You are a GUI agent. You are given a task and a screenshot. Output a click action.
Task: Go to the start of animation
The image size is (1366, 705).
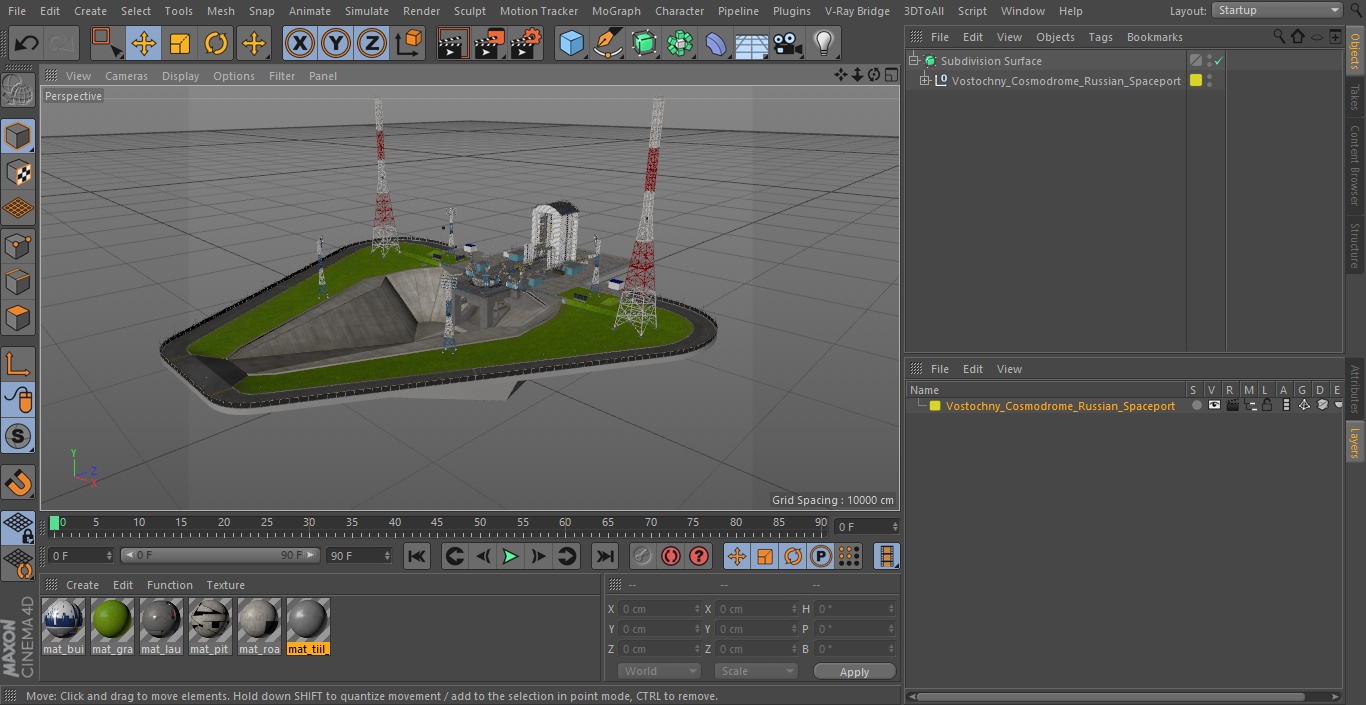[417, 556]
